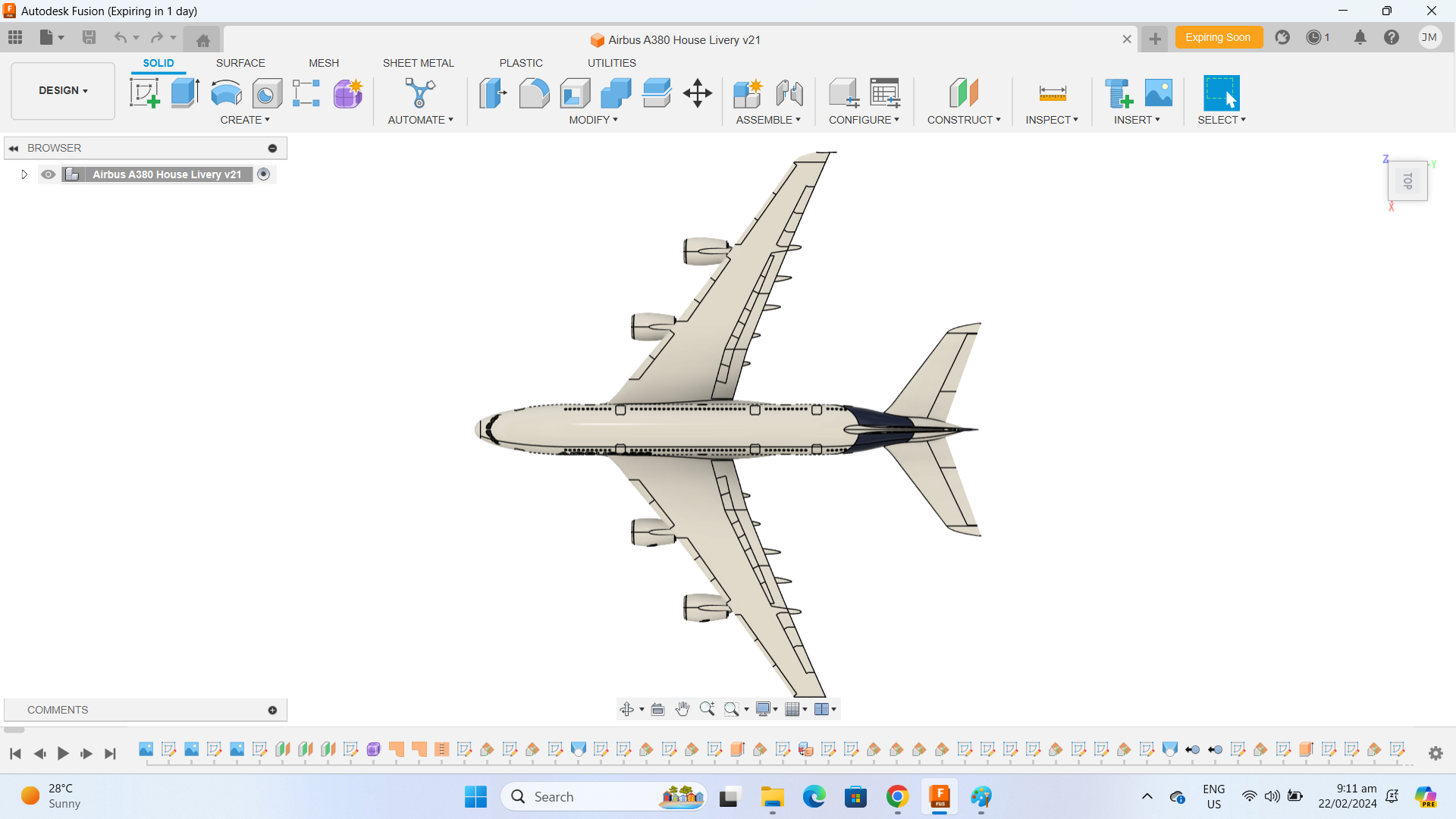
Task: Open the CREATE dropdown menu
Action: pyautogui.click(x=245, y=120)
